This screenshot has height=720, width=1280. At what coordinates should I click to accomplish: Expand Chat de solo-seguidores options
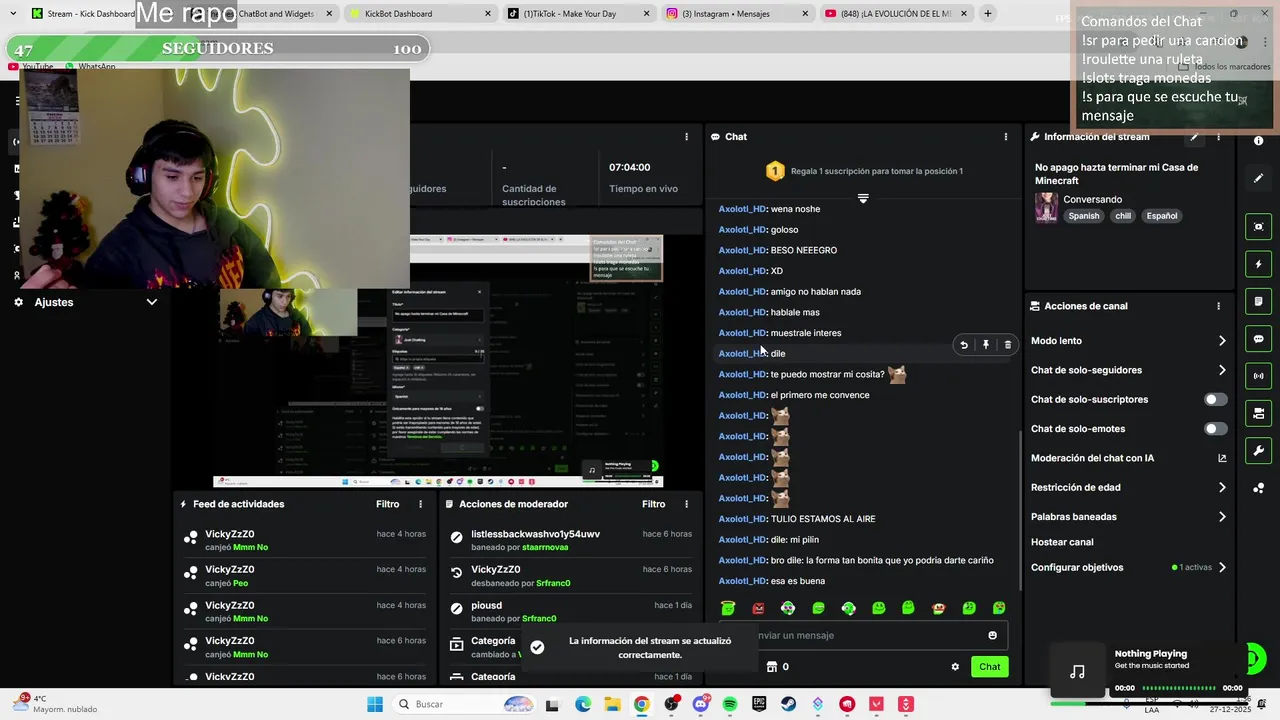pos(1222,370)
